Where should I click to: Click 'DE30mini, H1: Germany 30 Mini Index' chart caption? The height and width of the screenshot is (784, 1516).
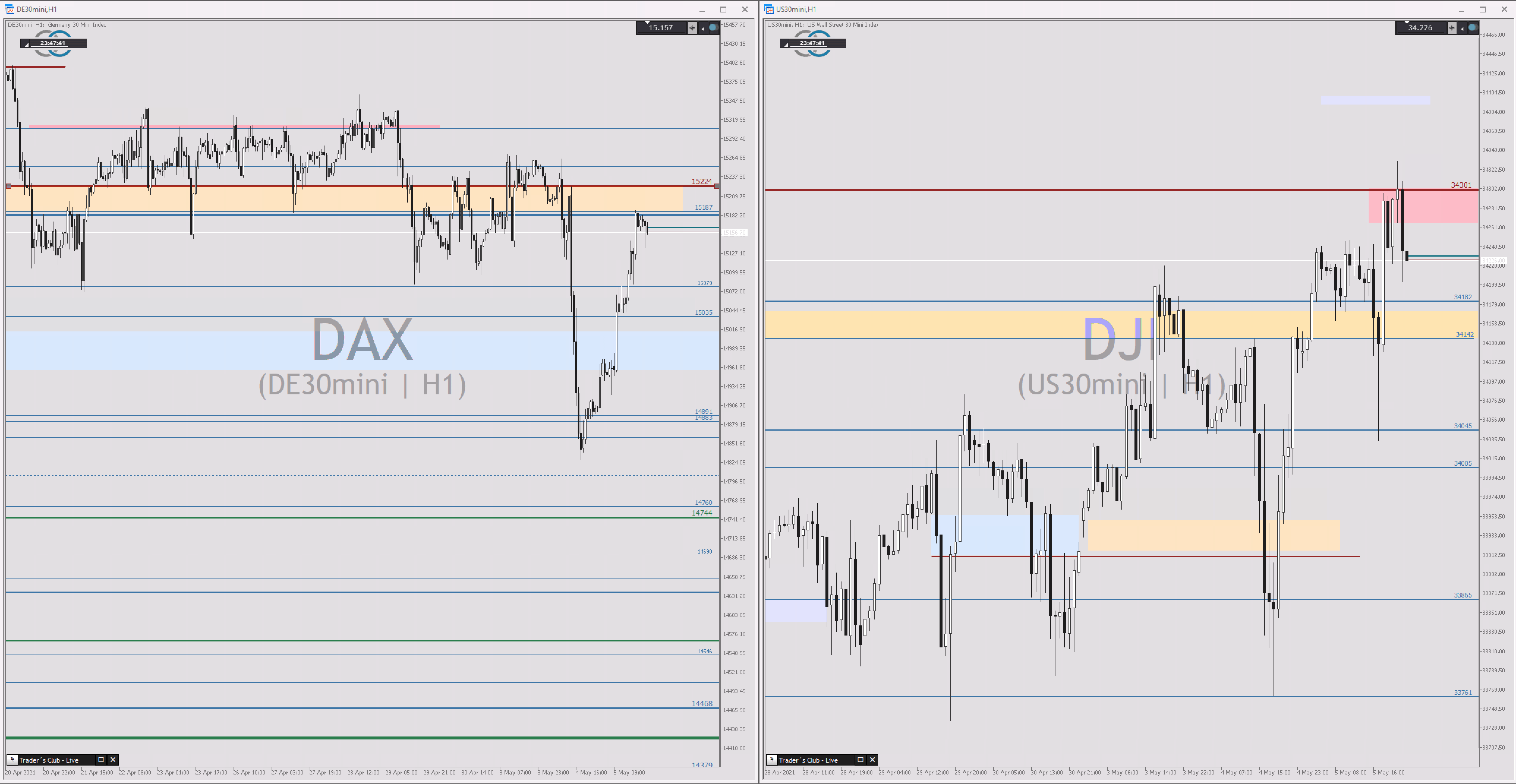pyautogui.click(x=57, y=25)
